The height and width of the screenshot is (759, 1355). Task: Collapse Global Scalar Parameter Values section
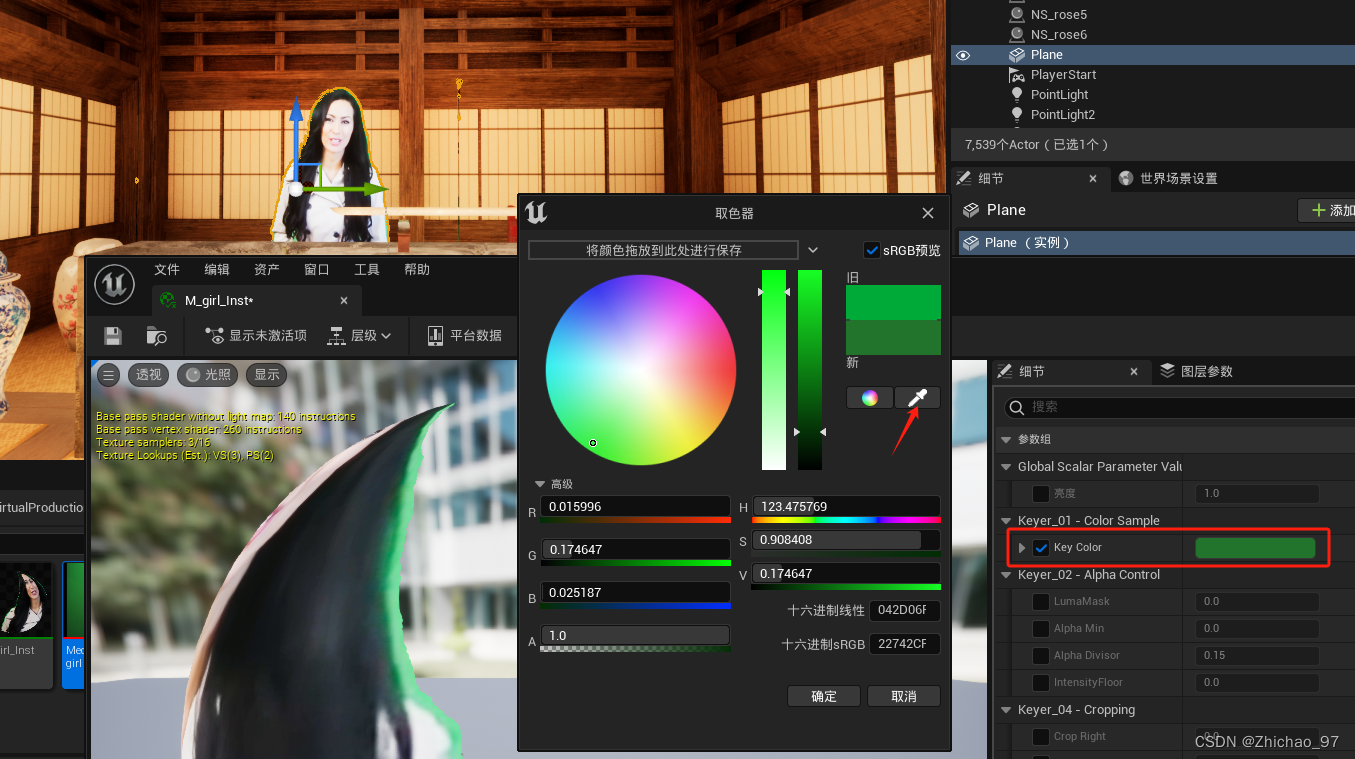coord(1006,467)
